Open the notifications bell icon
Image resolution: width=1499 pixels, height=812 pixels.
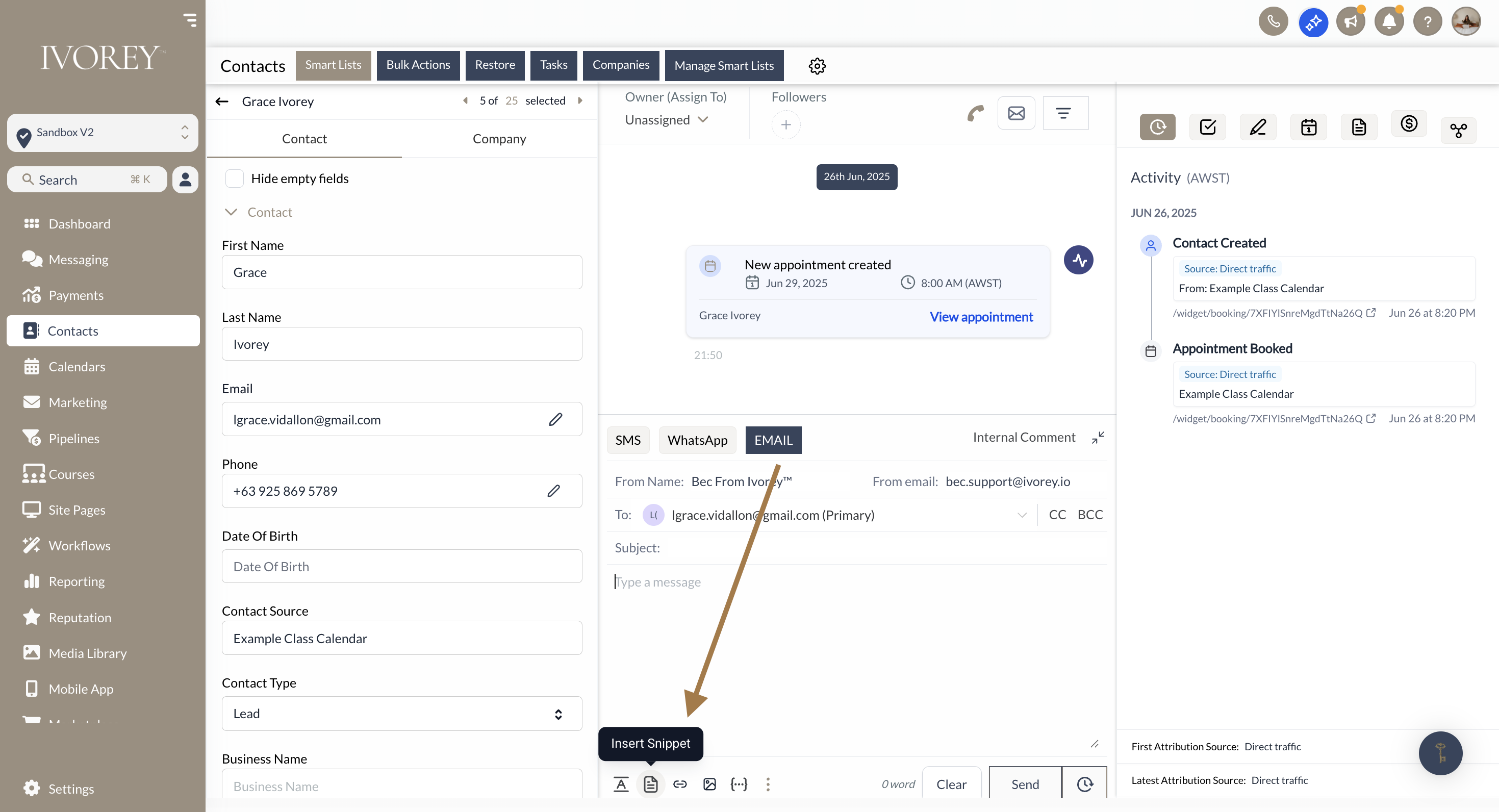(1388, 22)
